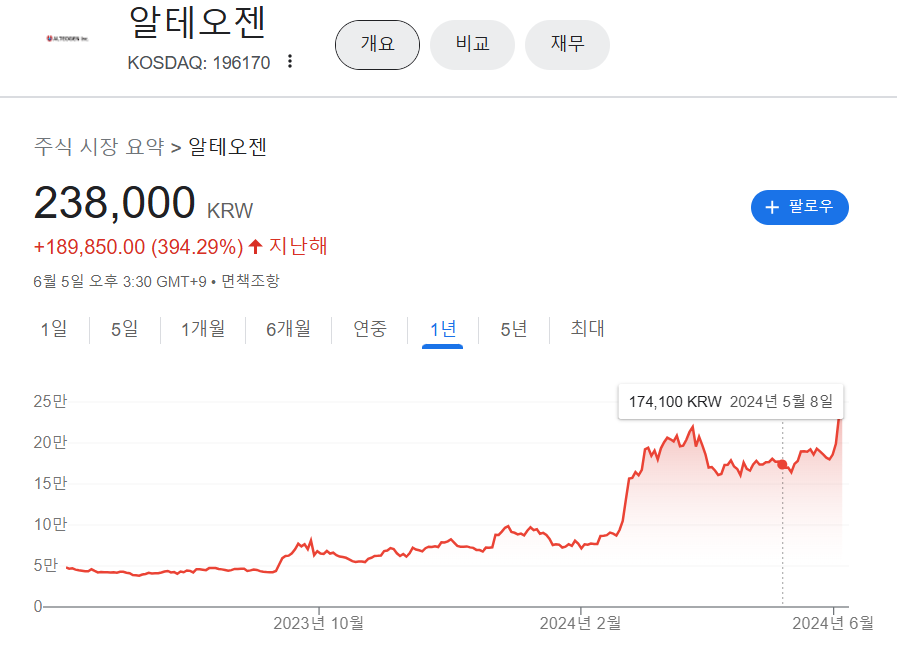Select the 연중 year-to-date range

370,329
